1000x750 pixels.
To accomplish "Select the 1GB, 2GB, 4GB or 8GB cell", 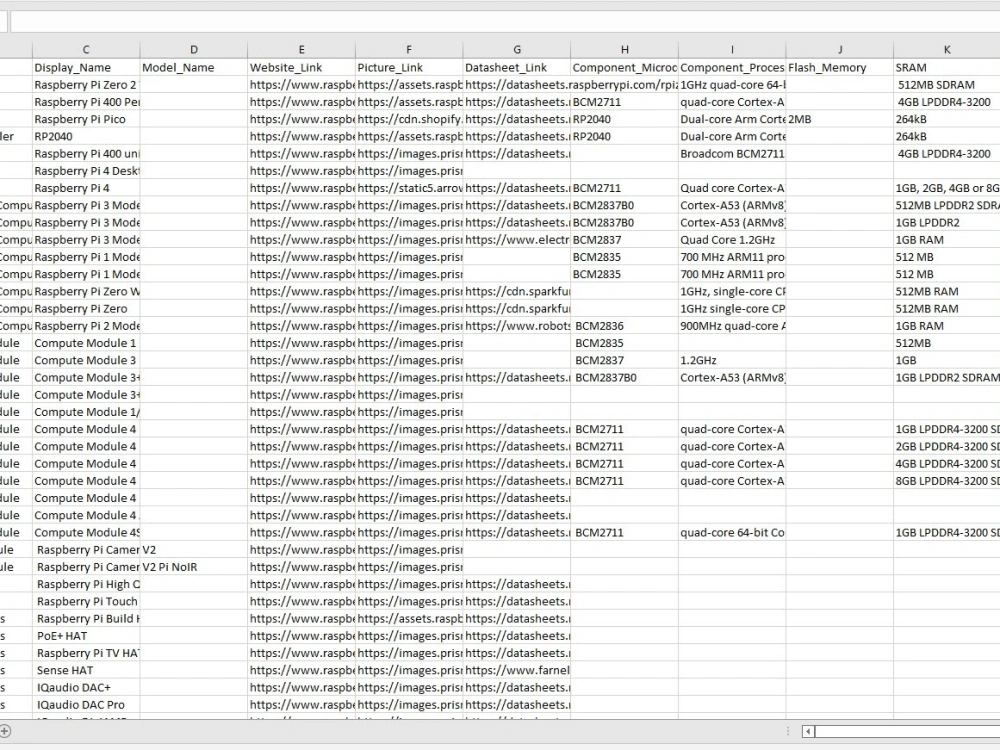I will pyautogui.click(x=947, y=188).
